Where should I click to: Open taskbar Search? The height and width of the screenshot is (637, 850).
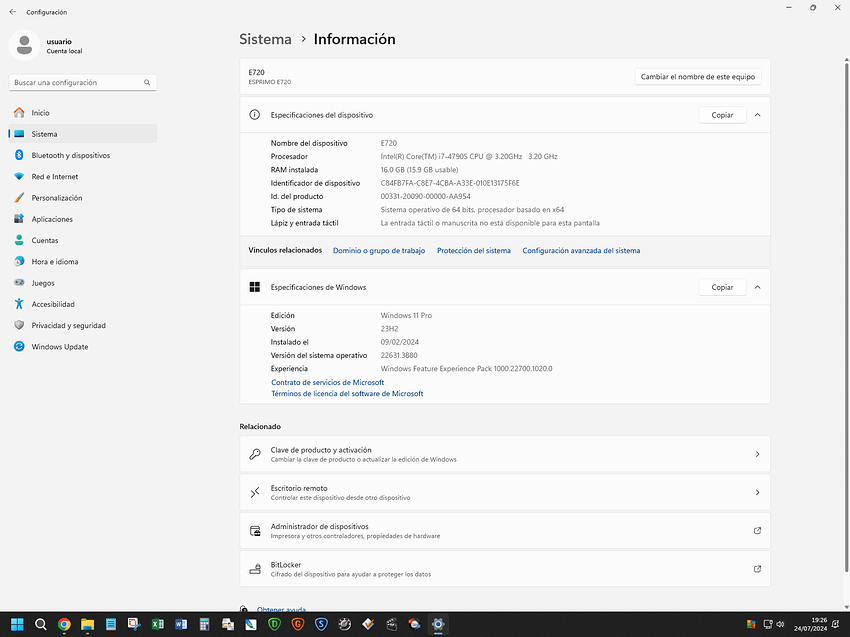pyautogui.click(x=41, y=625)
